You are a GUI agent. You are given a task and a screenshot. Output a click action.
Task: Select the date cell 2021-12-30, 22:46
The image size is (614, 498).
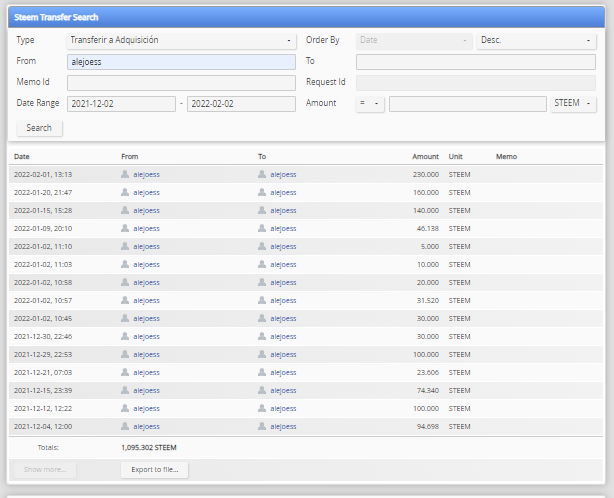coord(43,337)
